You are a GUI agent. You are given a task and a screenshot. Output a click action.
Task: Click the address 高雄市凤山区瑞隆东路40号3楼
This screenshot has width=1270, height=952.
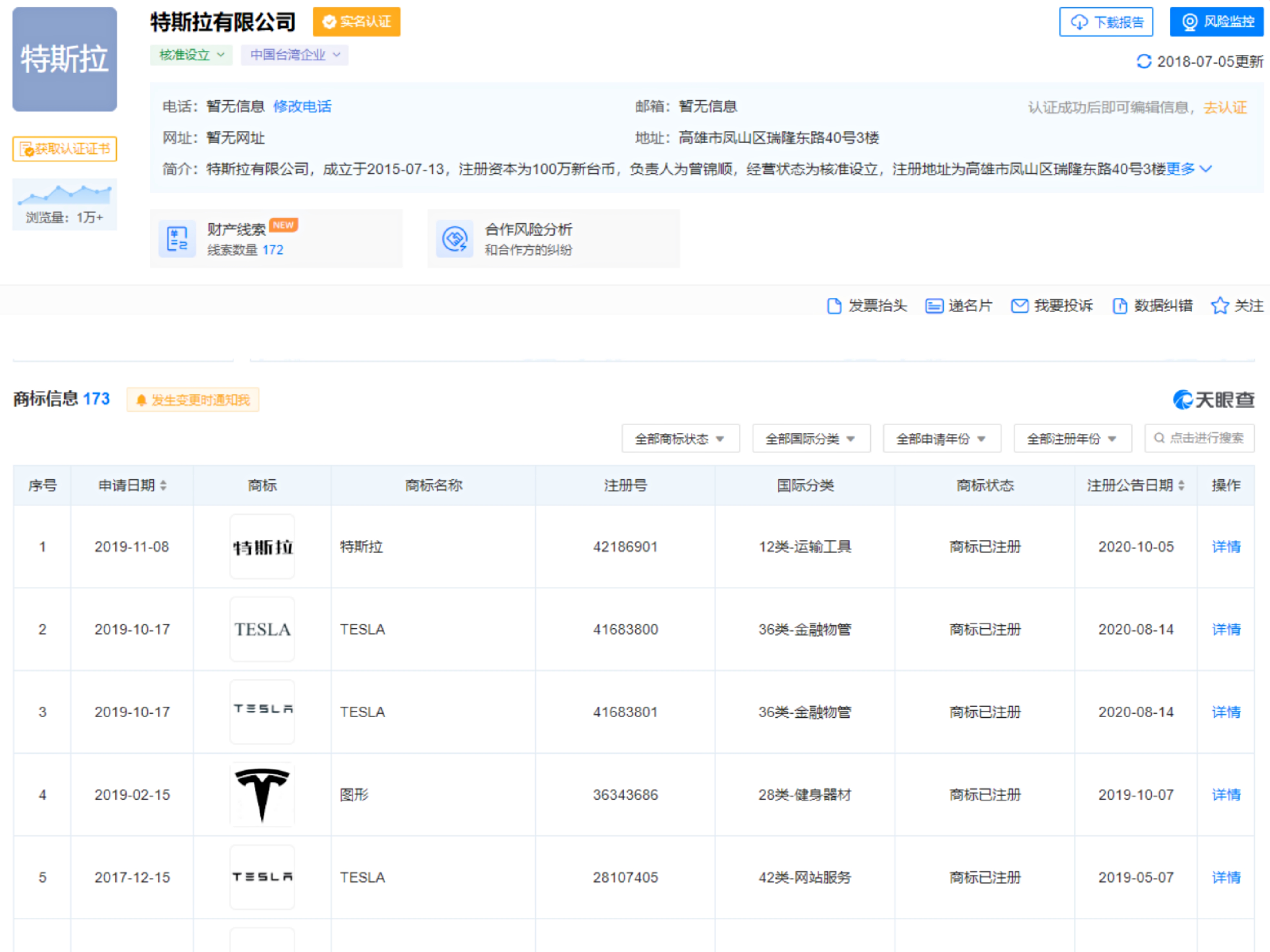tap(779, 138)
